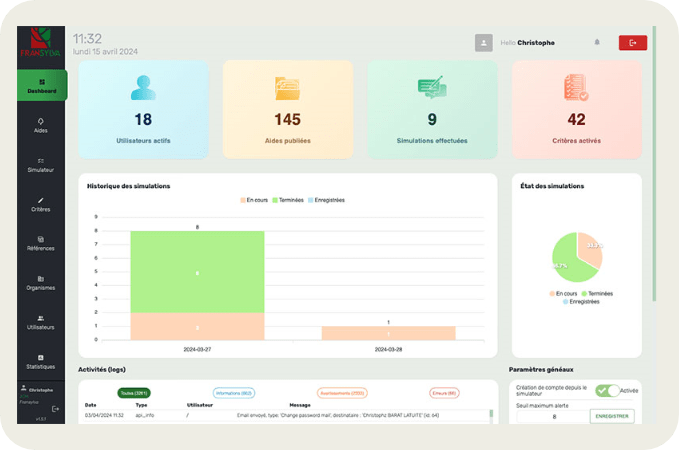Navigate to the Organismes section
The image size is (679, 450).
pos(41,282)
